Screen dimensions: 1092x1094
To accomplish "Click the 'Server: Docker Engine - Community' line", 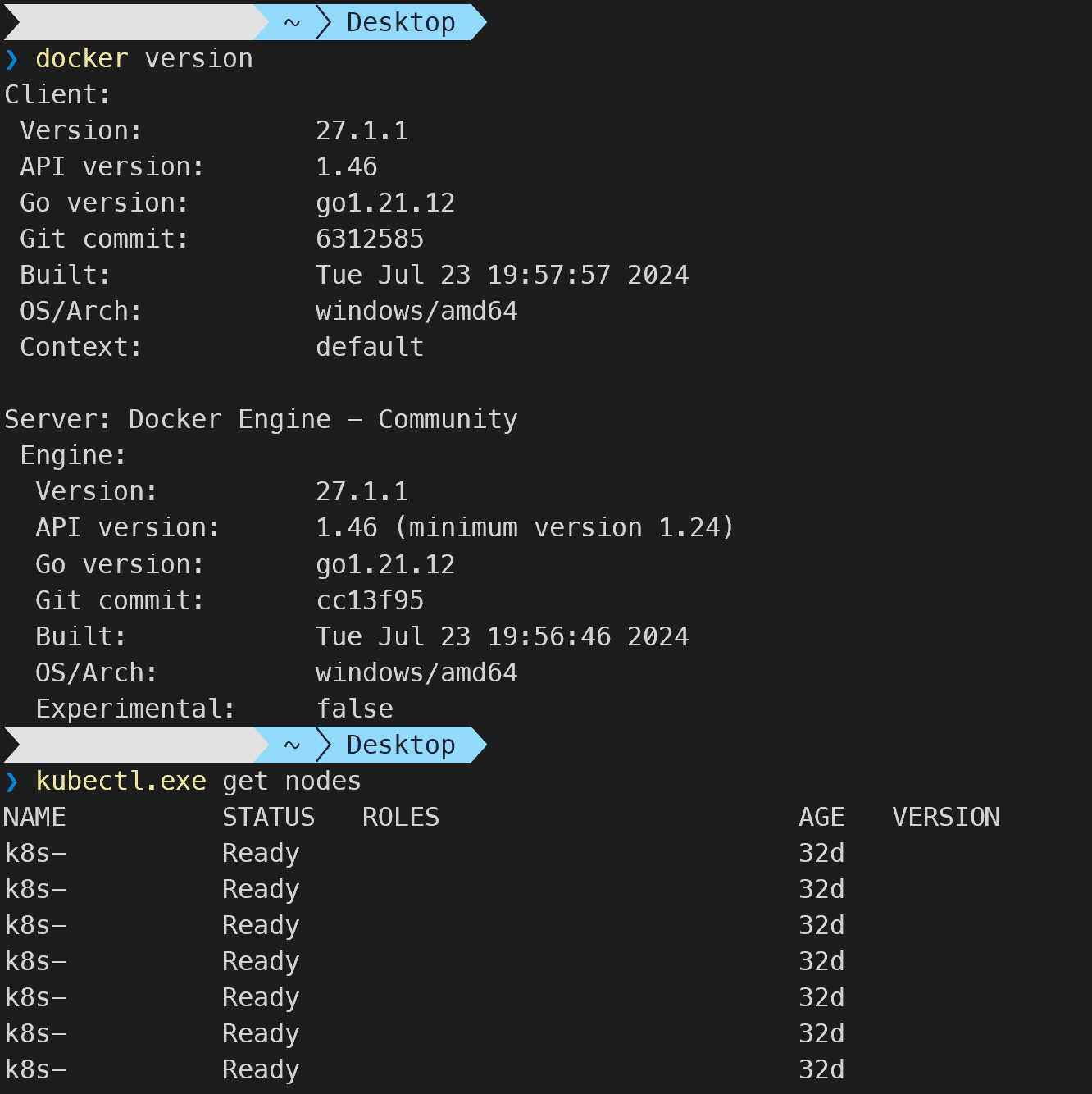I will 262,419.
